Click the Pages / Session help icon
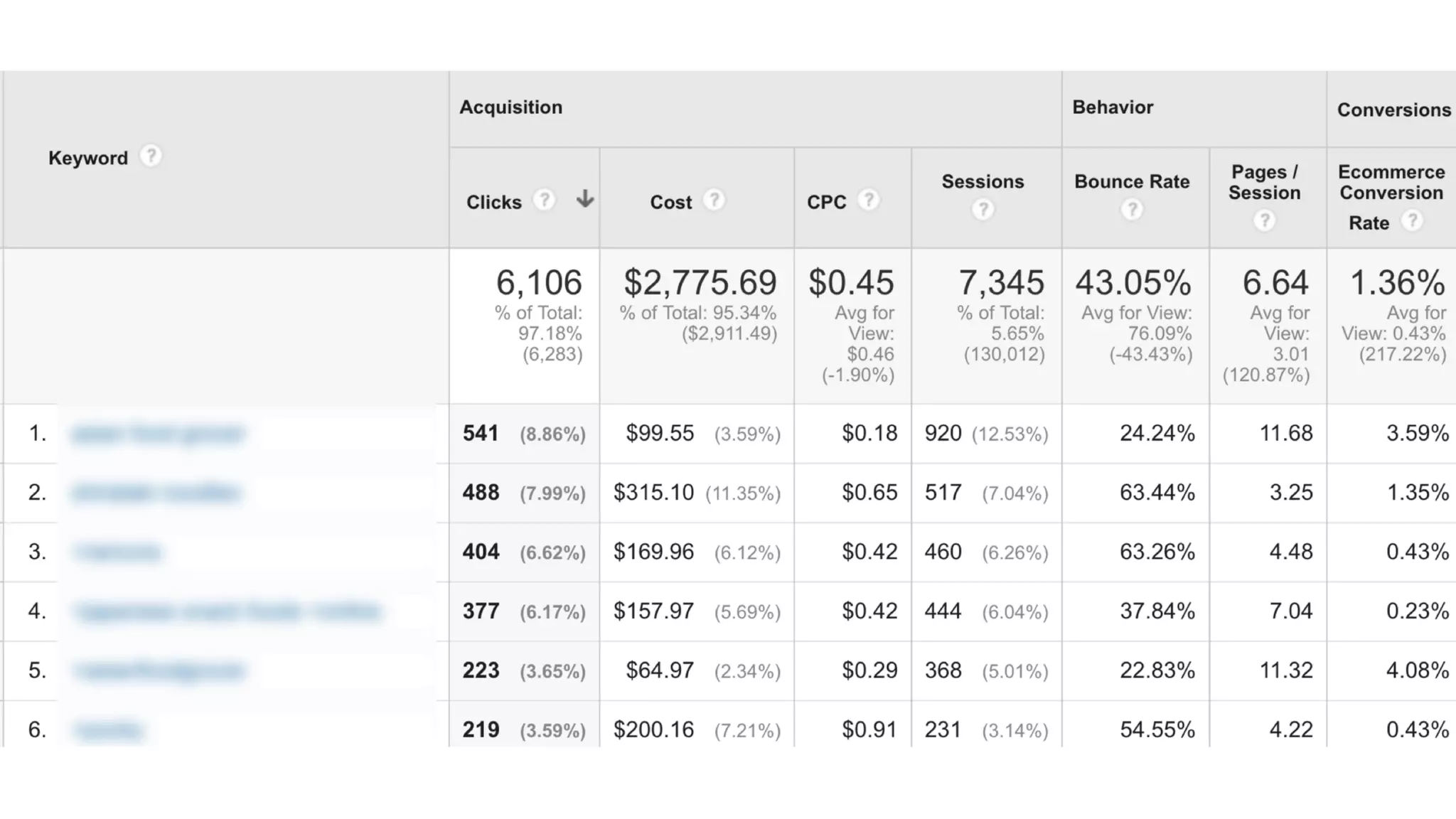This screenshot has height=819, width=1456. [1264, 220]
